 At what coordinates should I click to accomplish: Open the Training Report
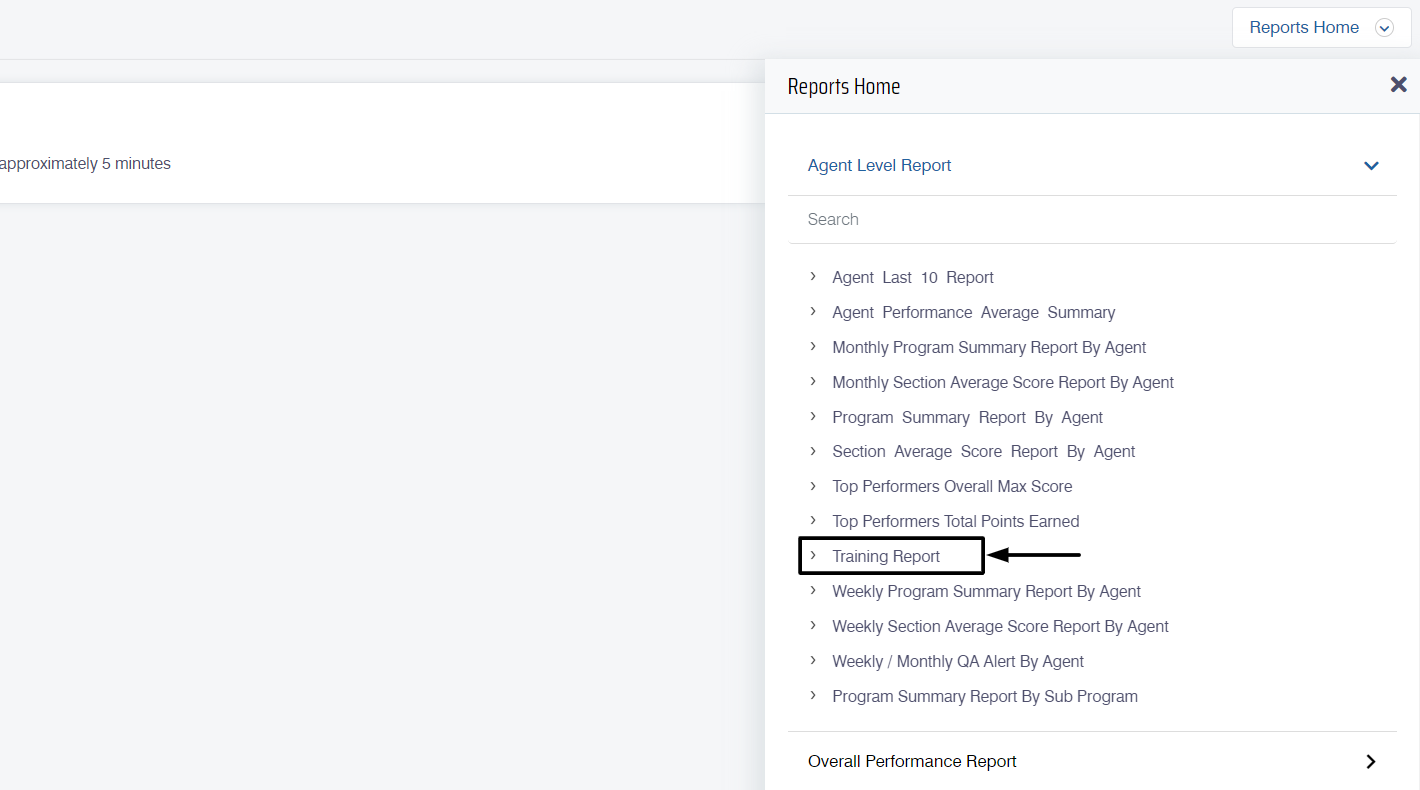(x=886, y=557)
